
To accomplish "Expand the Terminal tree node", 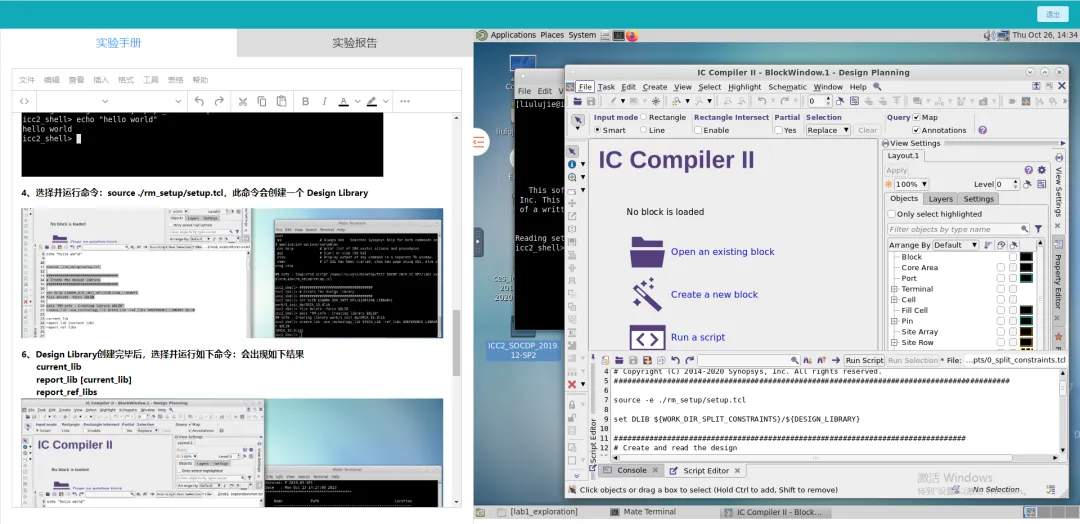I will click(x=893, y=289).
